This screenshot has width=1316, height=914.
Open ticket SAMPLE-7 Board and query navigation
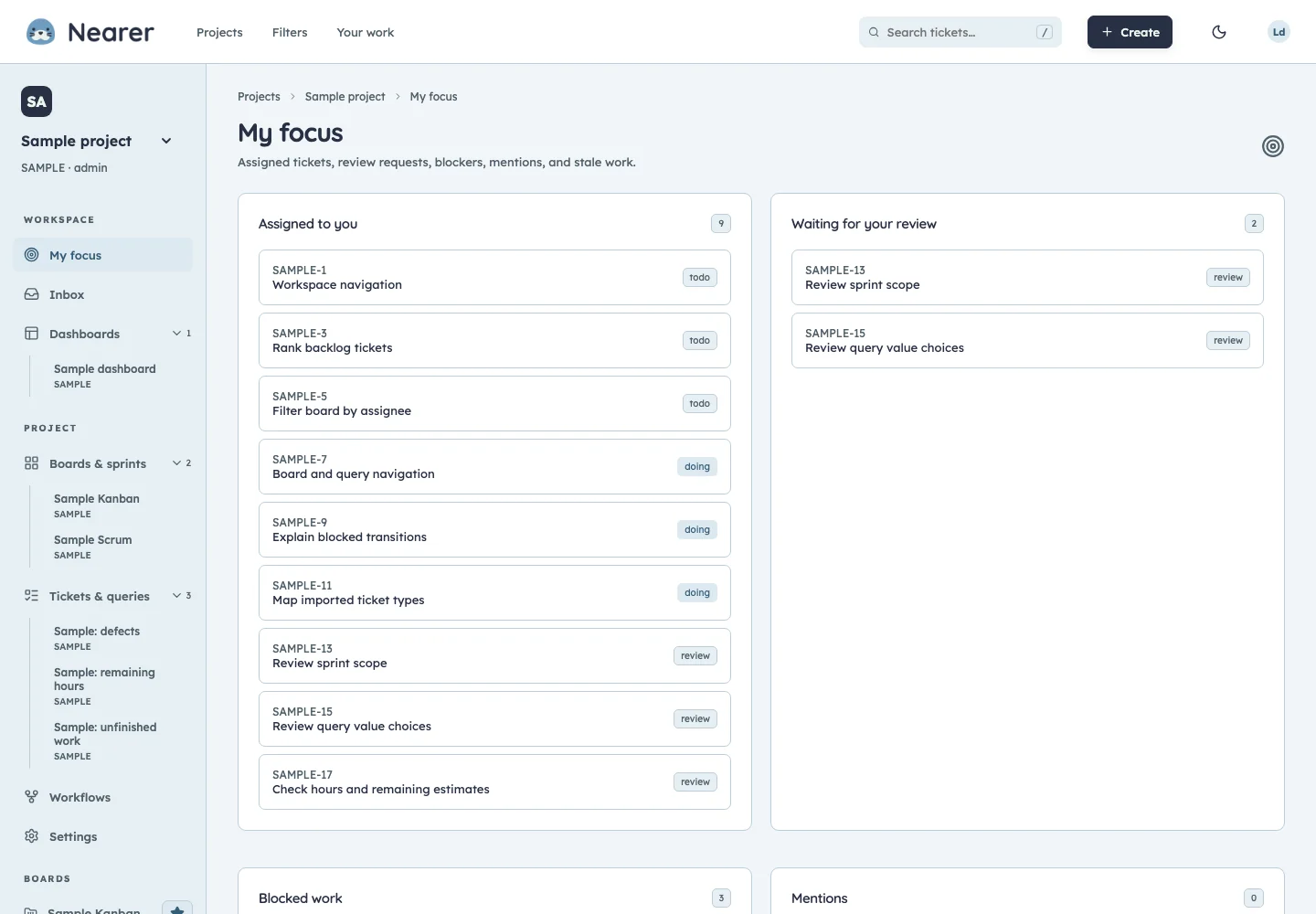coord(494,467)
